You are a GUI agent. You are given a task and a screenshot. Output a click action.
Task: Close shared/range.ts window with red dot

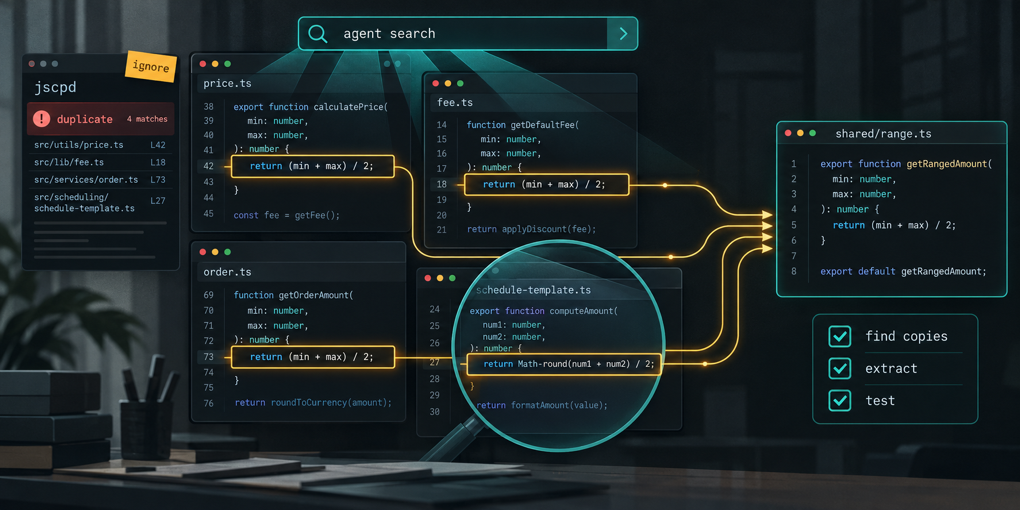tap(788, 133)
